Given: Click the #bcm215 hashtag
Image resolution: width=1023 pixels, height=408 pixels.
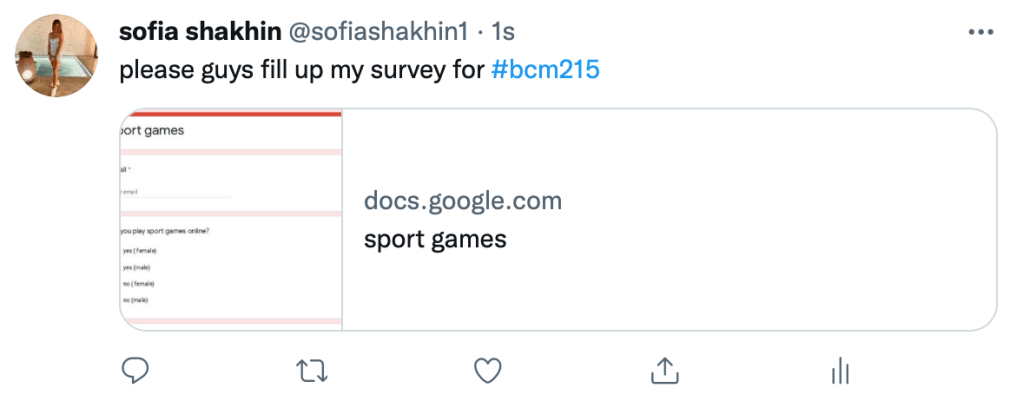Looking at the screenshot, I should pyautogui.click(x=545, y=72).
